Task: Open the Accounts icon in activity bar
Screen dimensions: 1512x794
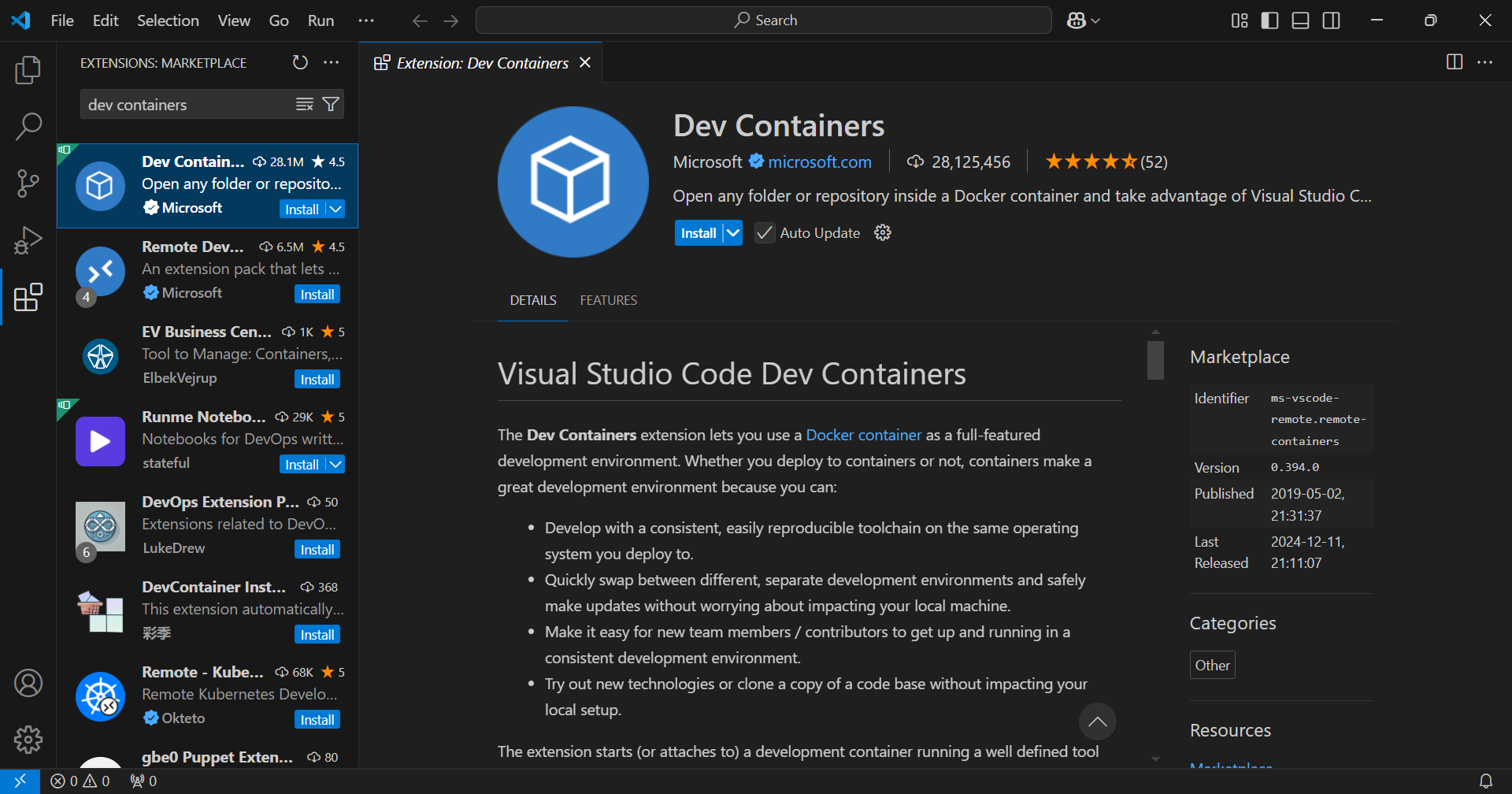Action: click(x=28, y=683)
